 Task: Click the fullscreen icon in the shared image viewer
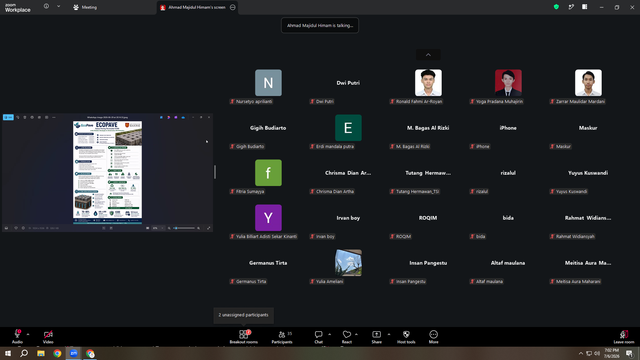[209, 228]
